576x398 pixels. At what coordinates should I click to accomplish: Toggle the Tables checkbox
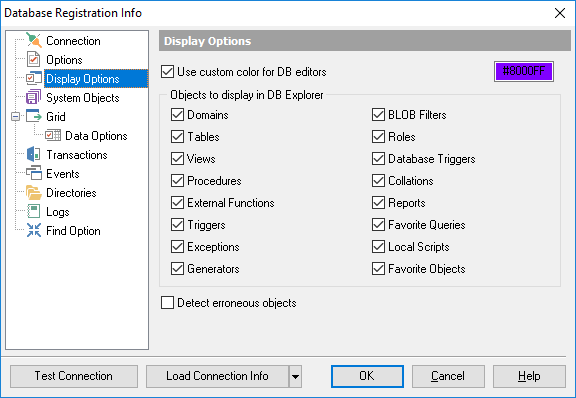(x=177, y=137)
